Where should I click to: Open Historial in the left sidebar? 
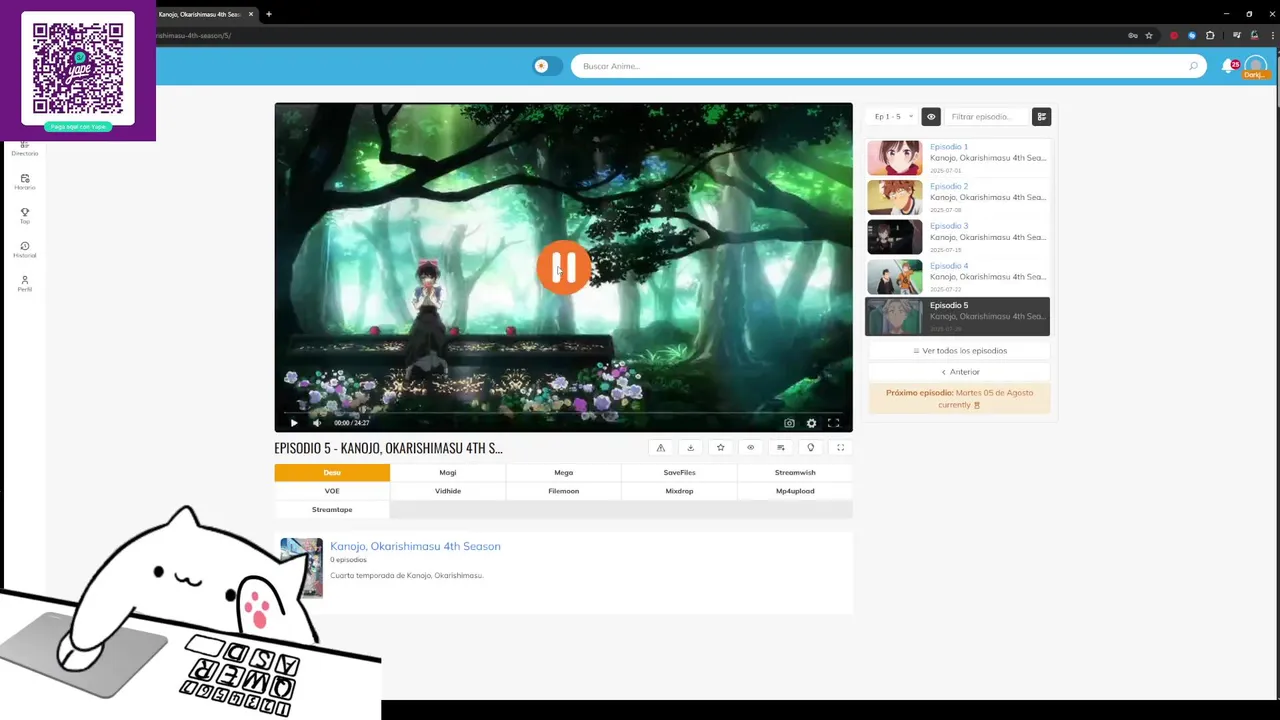pyautogui.click(x=25, y=250)
